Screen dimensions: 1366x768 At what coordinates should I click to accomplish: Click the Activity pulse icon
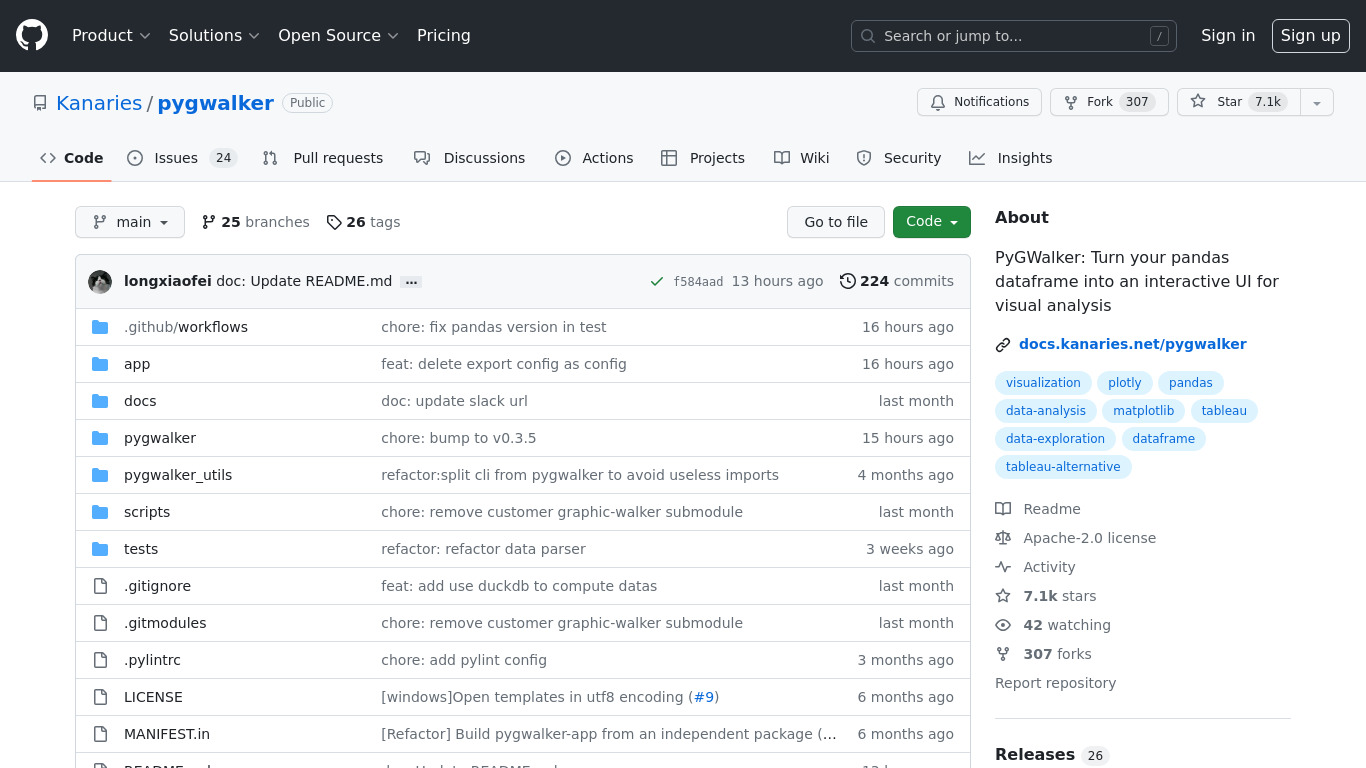point(1003,567)
